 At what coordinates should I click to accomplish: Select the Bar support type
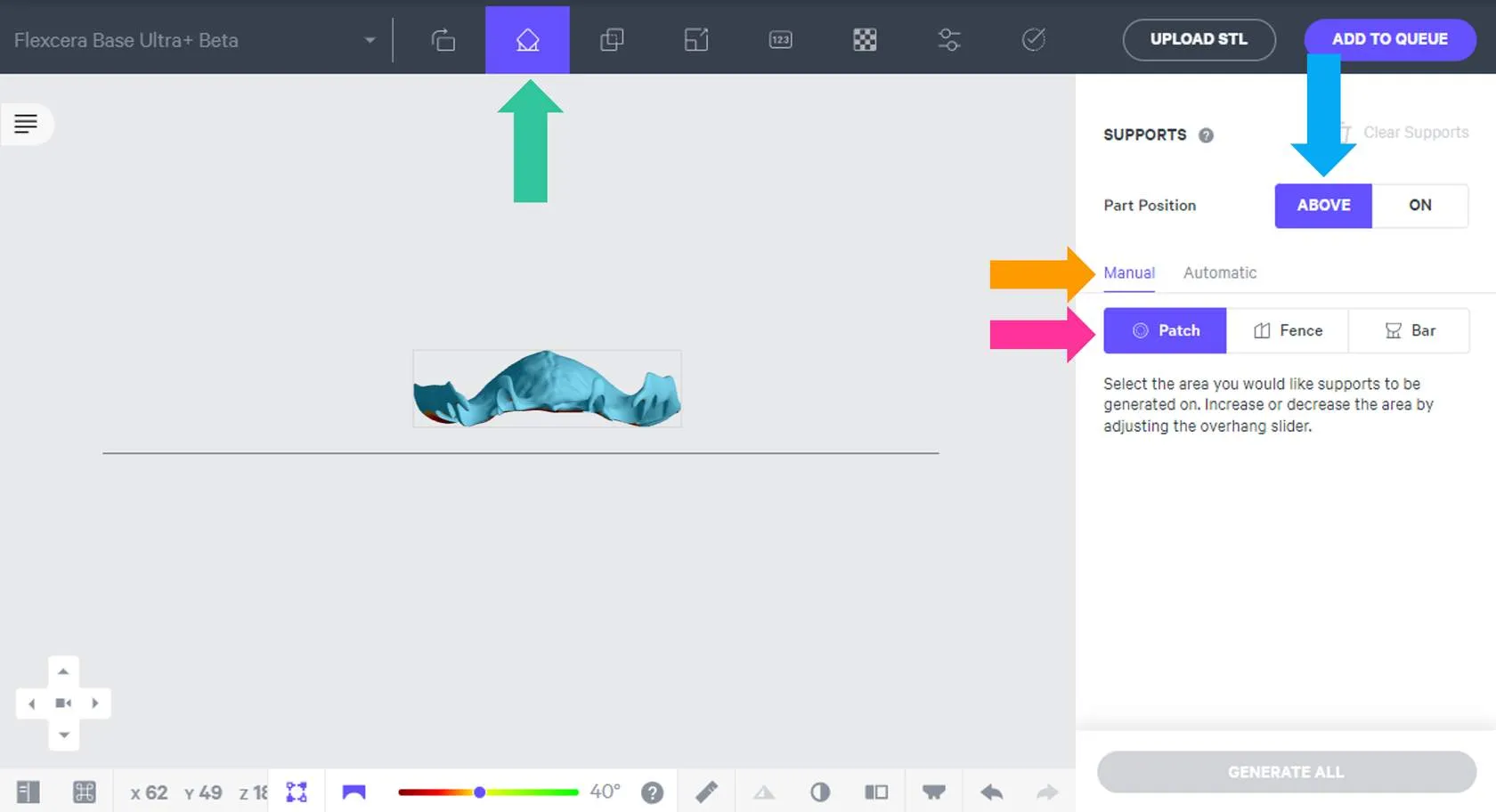(1410, 330)
